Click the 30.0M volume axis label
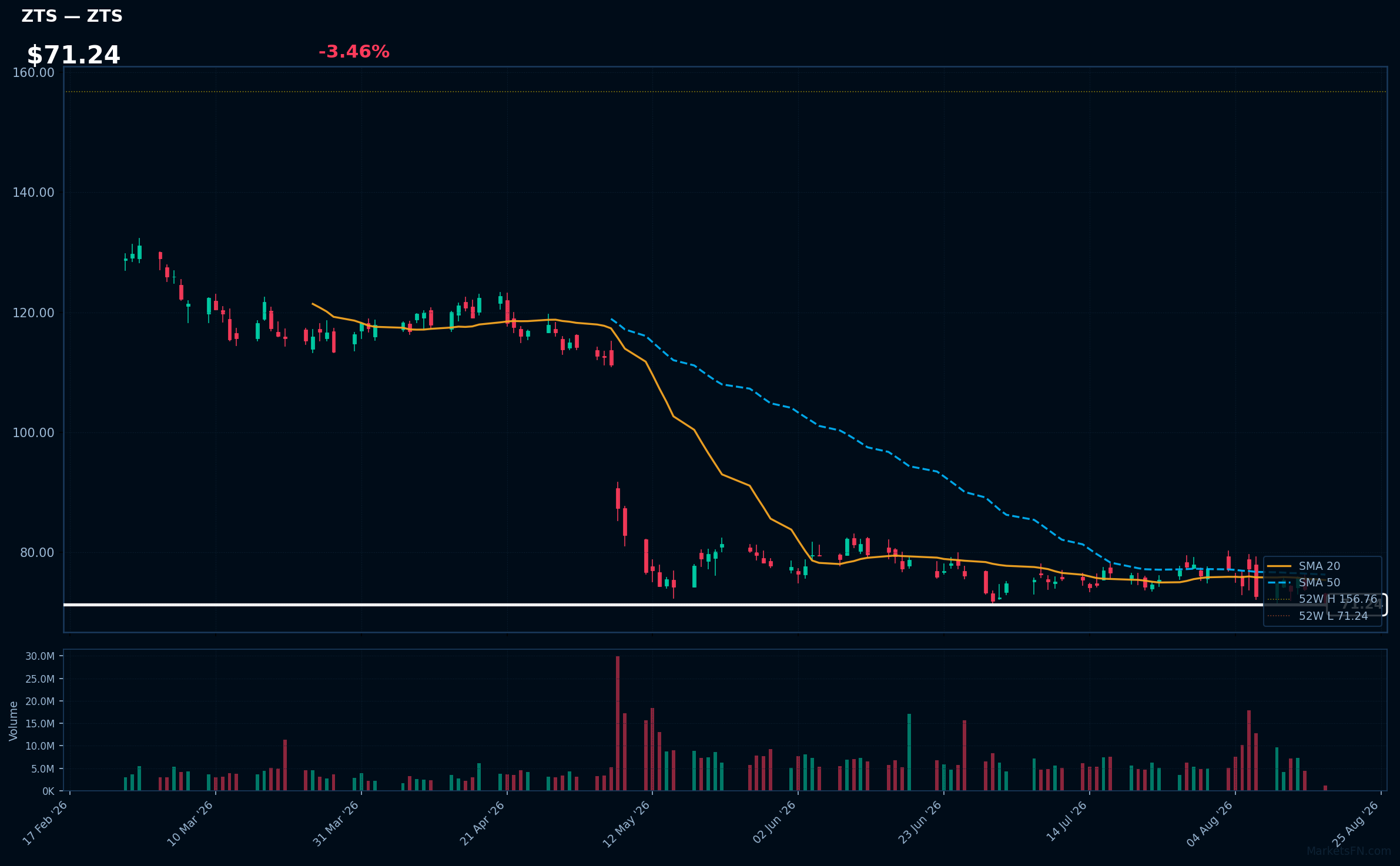Screen dimensions: 1400x866 (40, 657)
